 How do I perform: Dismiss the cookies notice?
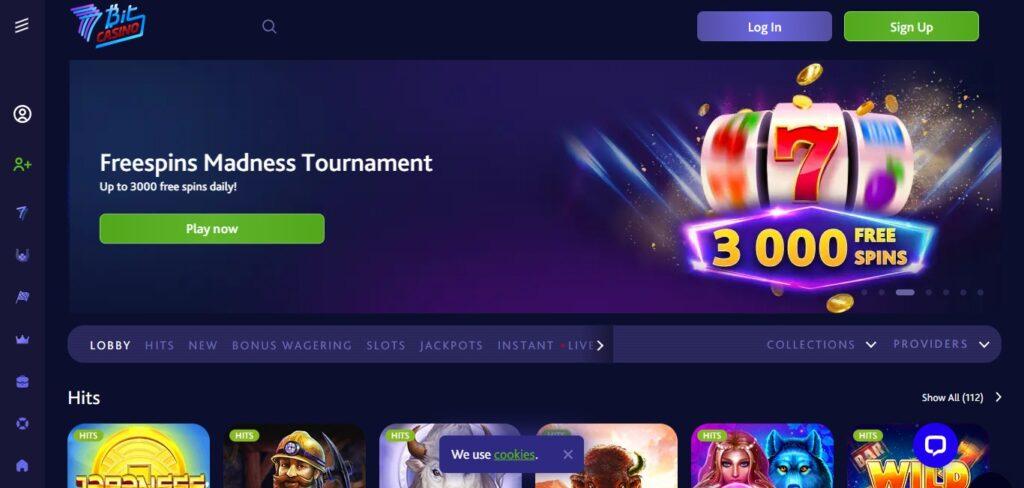click(568, 455)
